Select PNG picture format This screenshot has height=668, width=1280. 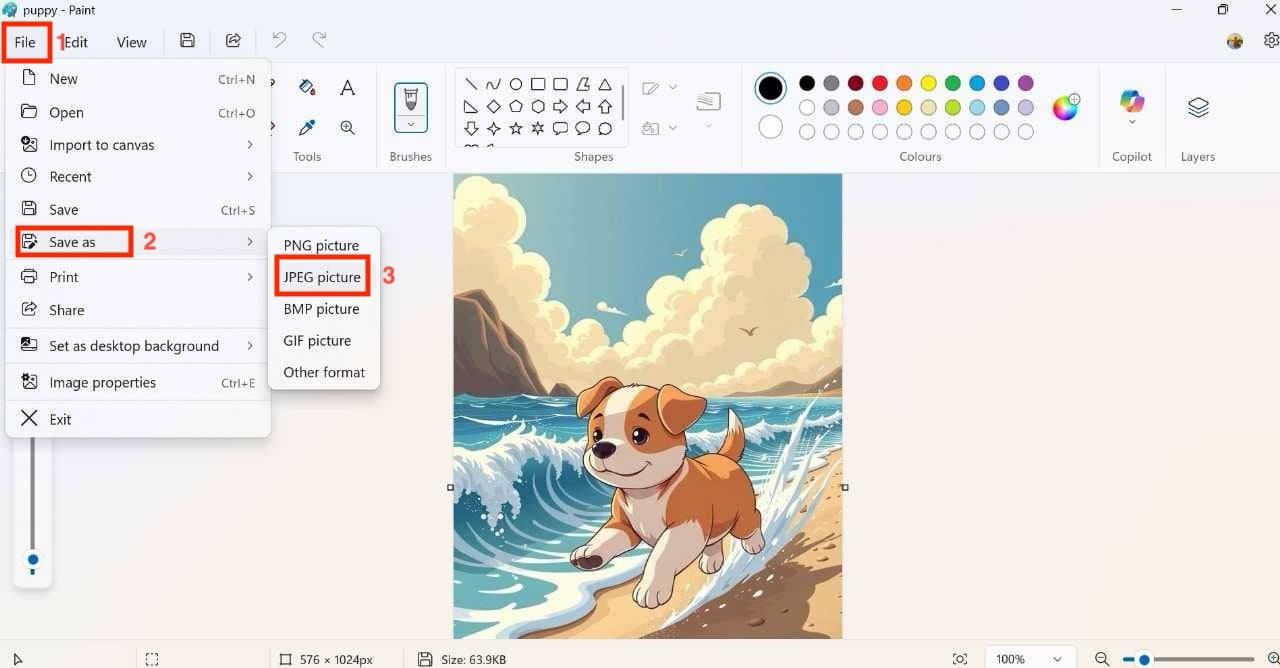[x=322, y=245]
